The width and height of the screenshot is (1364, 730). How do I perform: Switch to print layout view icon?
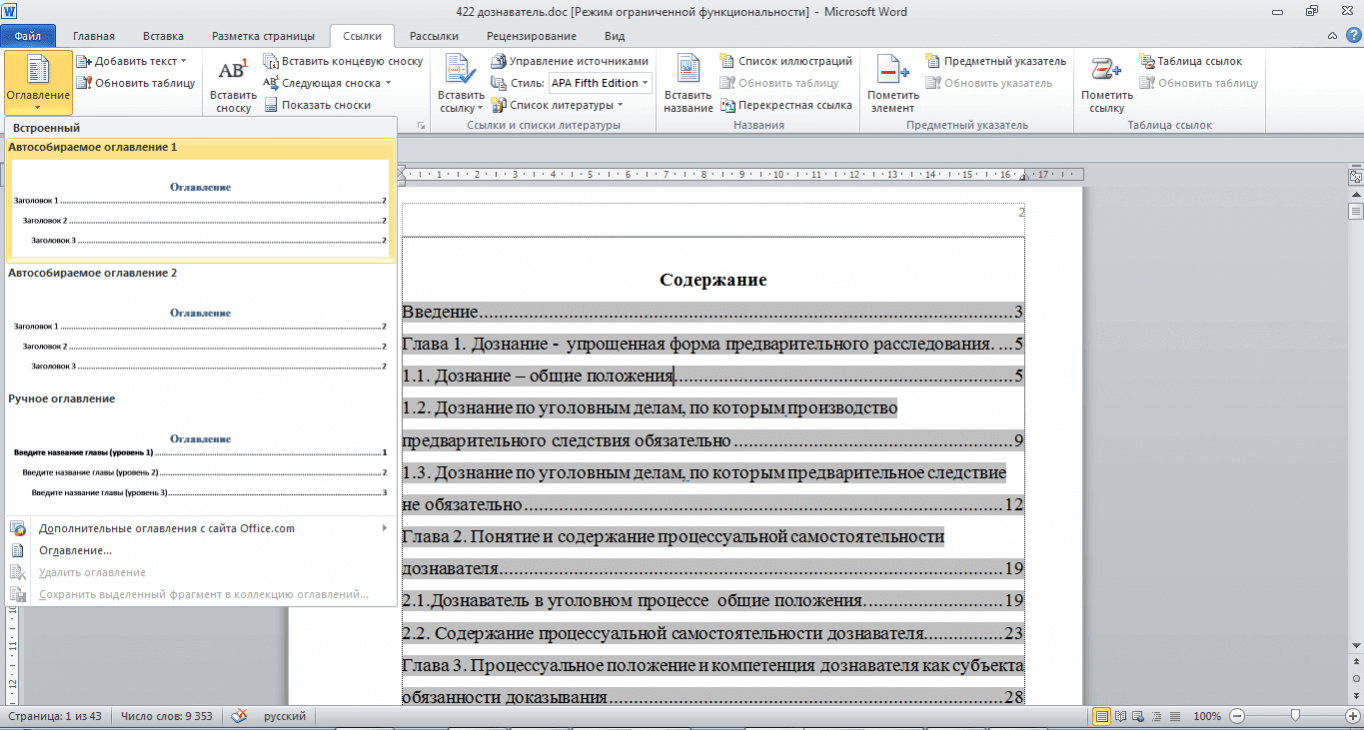1102,716
